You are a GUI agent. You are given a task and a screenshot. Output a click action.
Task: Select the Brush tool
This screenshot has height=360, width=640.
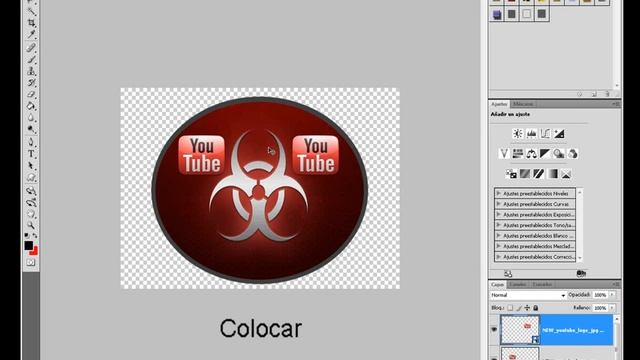[x=31, y=60]
